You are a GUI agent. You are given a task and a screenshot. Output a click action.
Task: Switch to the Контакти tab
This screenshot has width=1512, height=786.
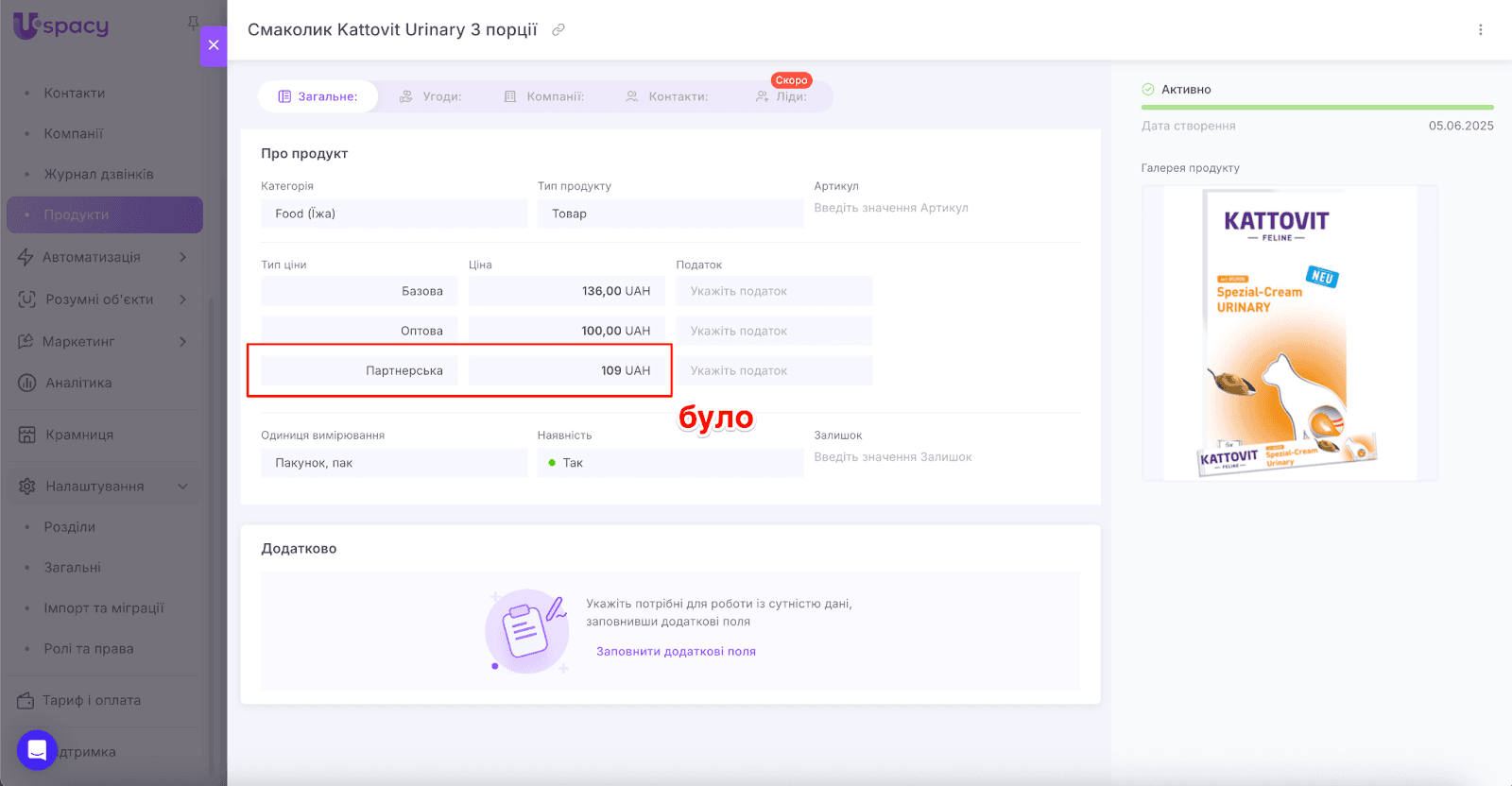click(667, 96)
